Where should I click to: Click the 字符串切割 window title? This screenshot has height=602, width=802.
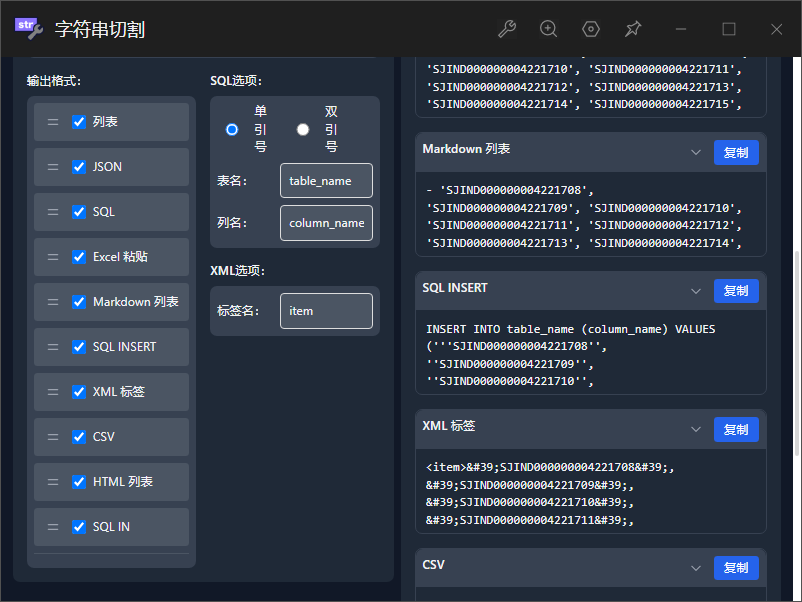click(100, 30)
